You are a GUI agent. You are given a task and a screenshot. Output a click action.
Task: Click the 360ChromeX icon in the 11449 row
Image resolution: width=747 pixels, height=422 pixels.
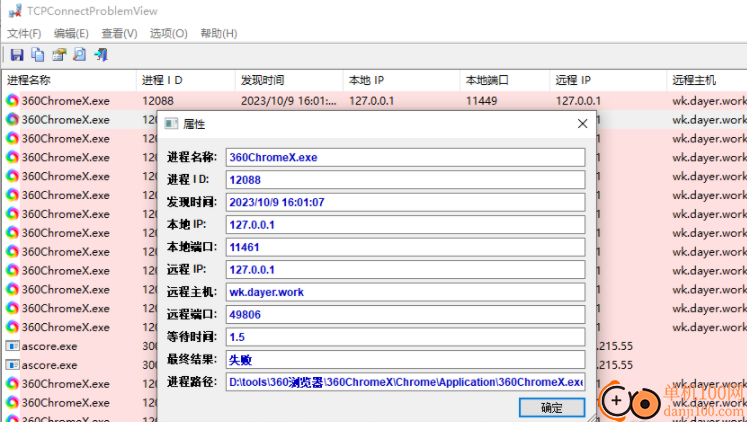(12, 100)
